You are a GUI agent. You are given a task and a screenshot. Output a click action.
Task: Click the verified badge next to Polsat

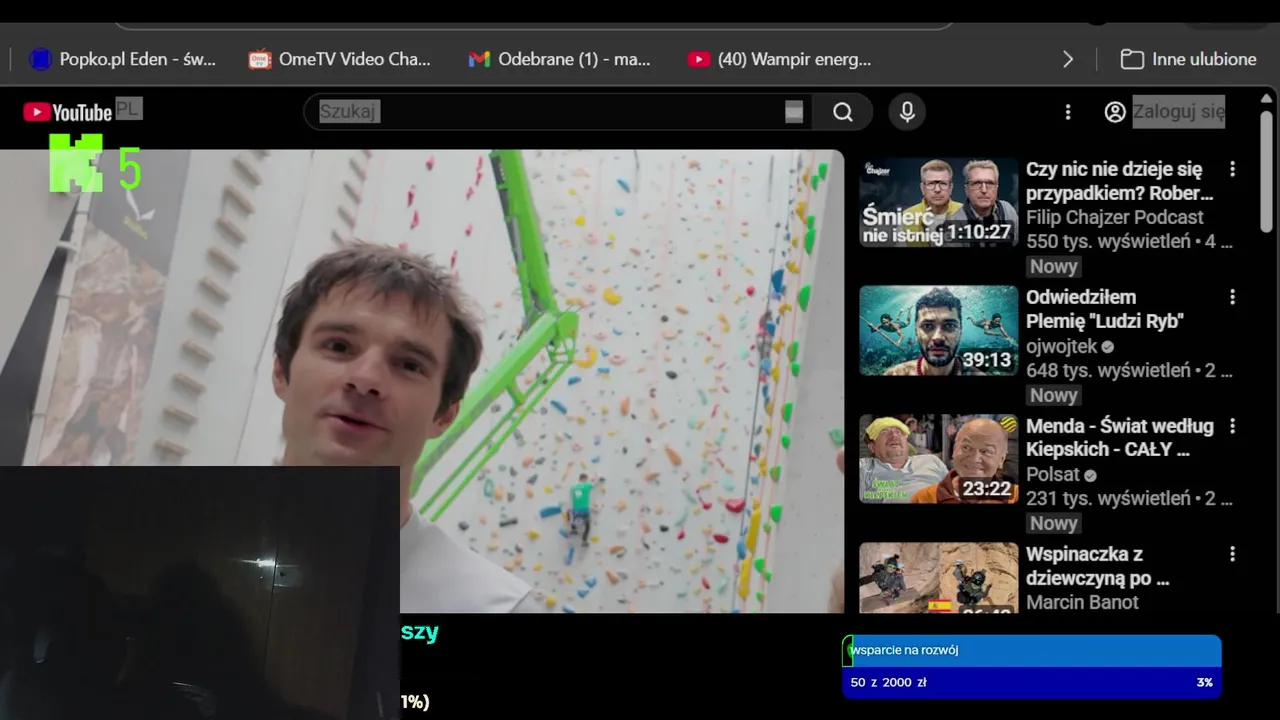pos(1091,475)
